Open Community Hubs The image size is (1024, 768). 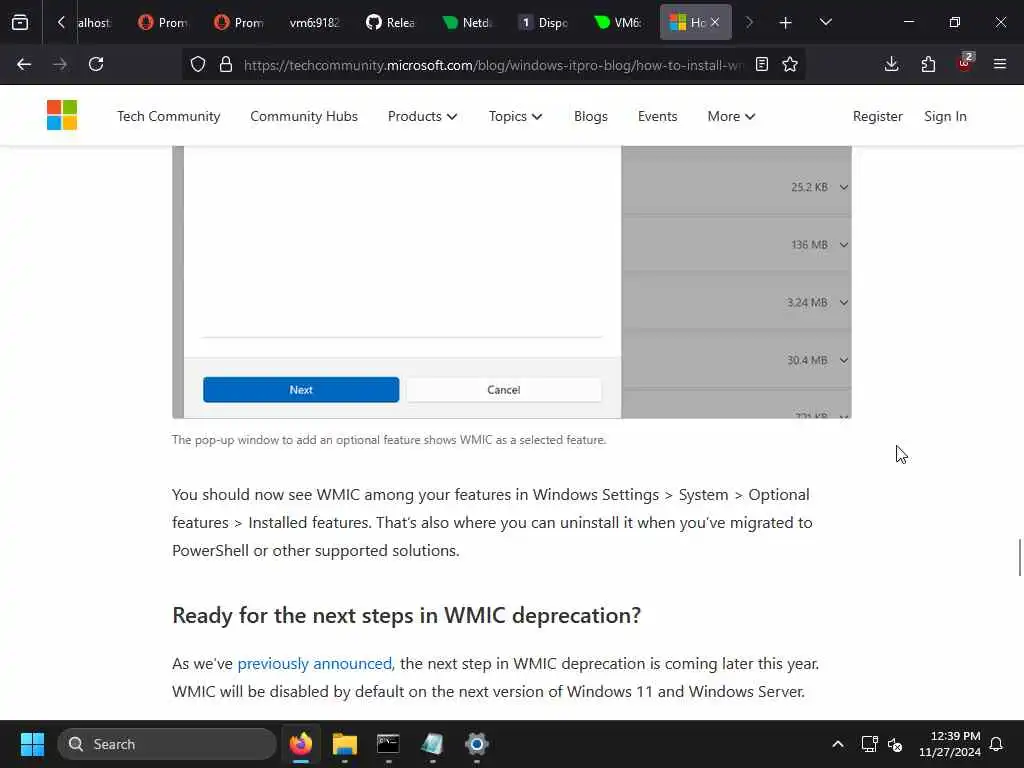[304, 116]
